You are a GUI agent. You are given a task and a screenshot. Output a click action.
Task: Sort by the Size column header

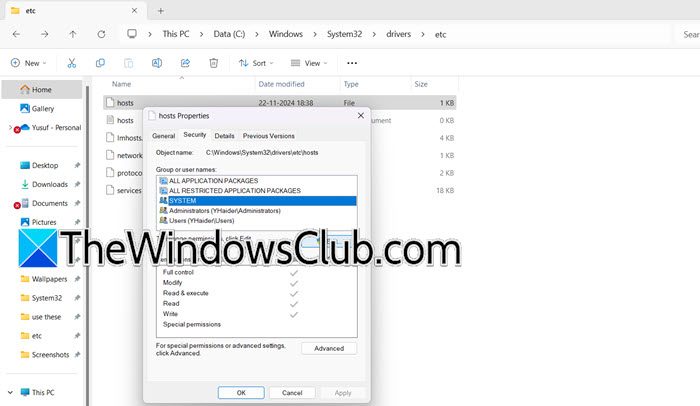pos(421,84)
